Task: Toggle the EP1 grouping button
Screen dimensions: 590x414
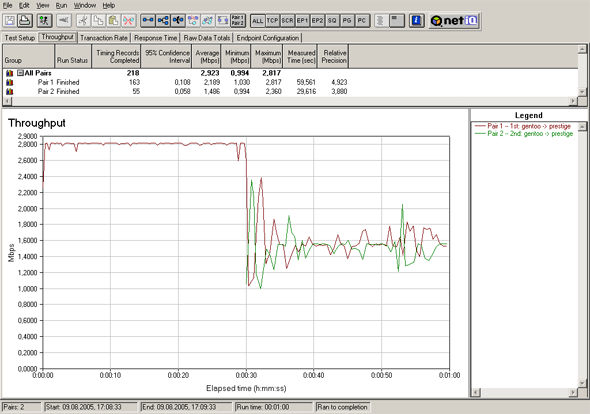Action: [302, 21]
